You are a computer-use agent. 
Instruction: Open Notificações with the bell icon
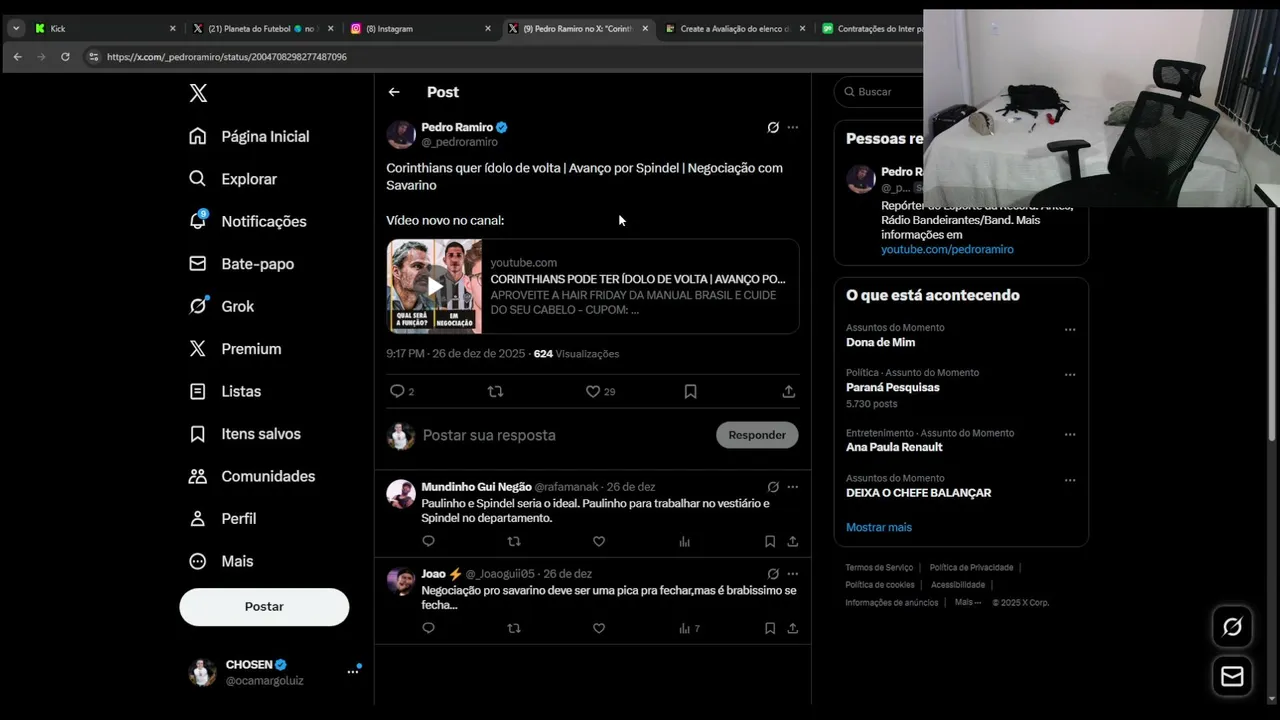coord(248,221)
